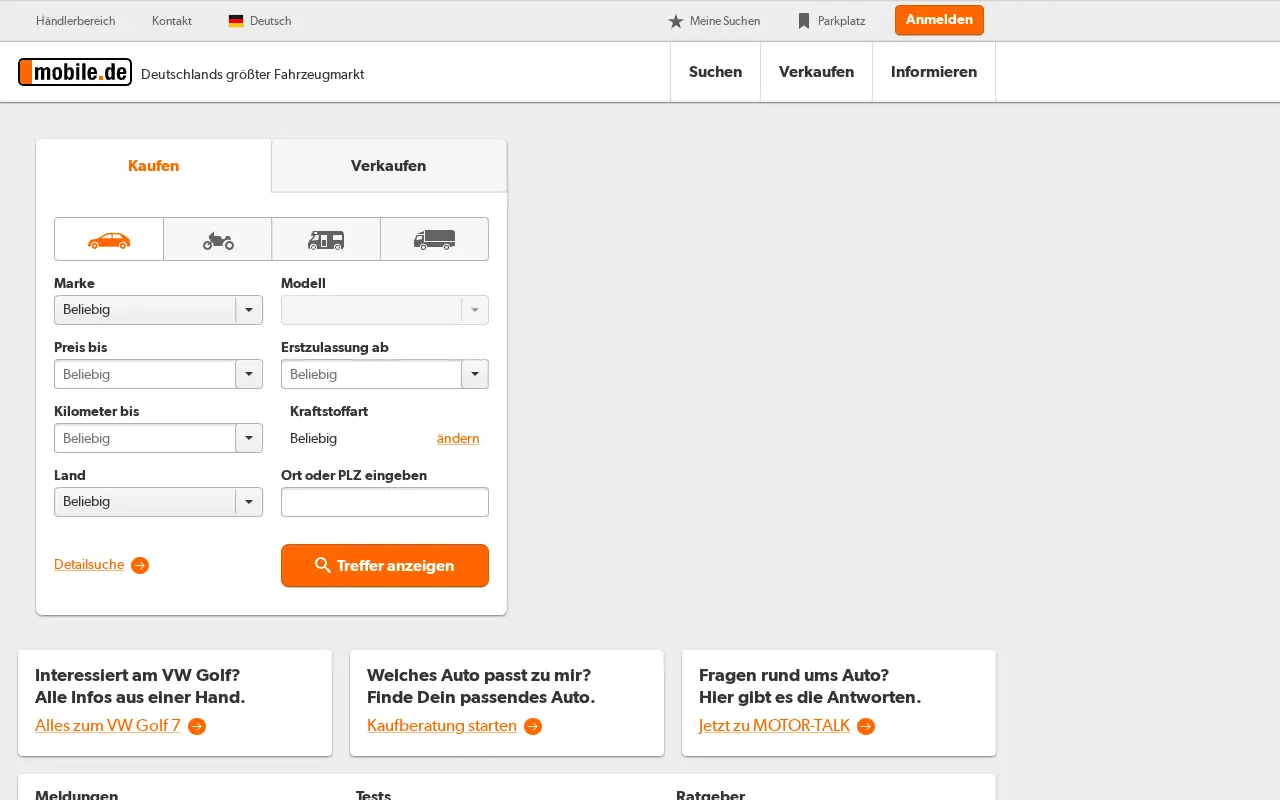Viewport: 1280px width, 800px height.
Task: Expand the Preis bis dropdown arrow
Action: click(x=249, y=374)
